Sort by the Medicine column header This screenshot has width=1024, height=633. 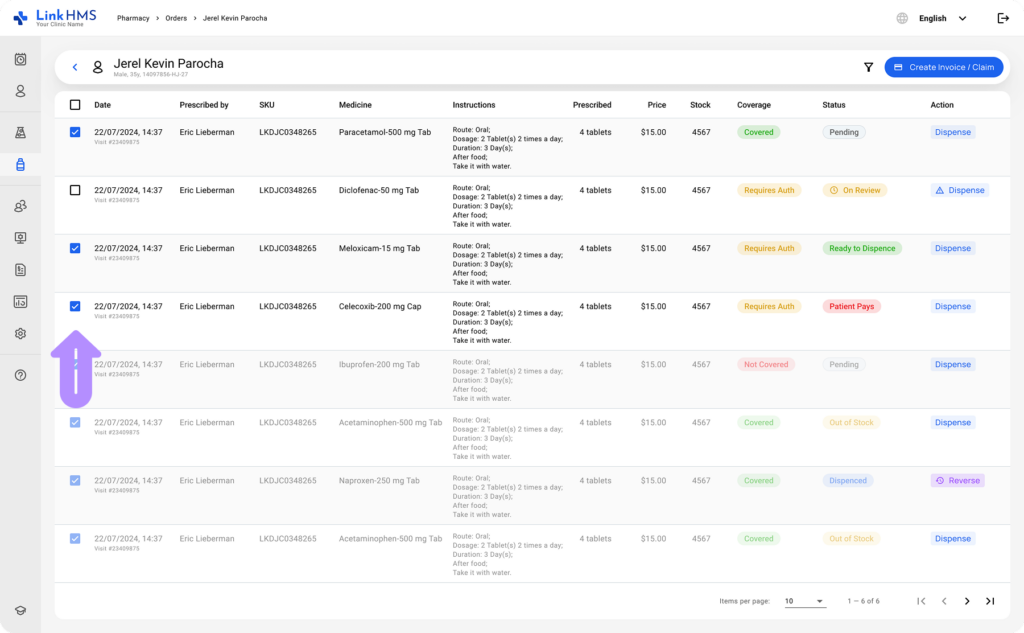[355, 105]
